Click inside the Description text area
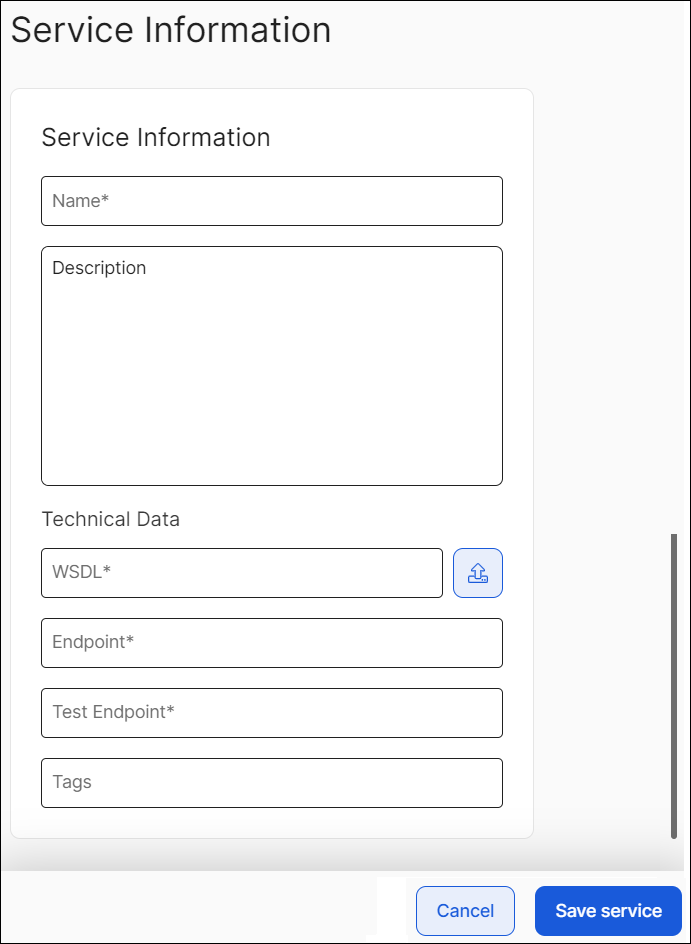Viewport: 691px width, 944px height. (x=271, y=380)
